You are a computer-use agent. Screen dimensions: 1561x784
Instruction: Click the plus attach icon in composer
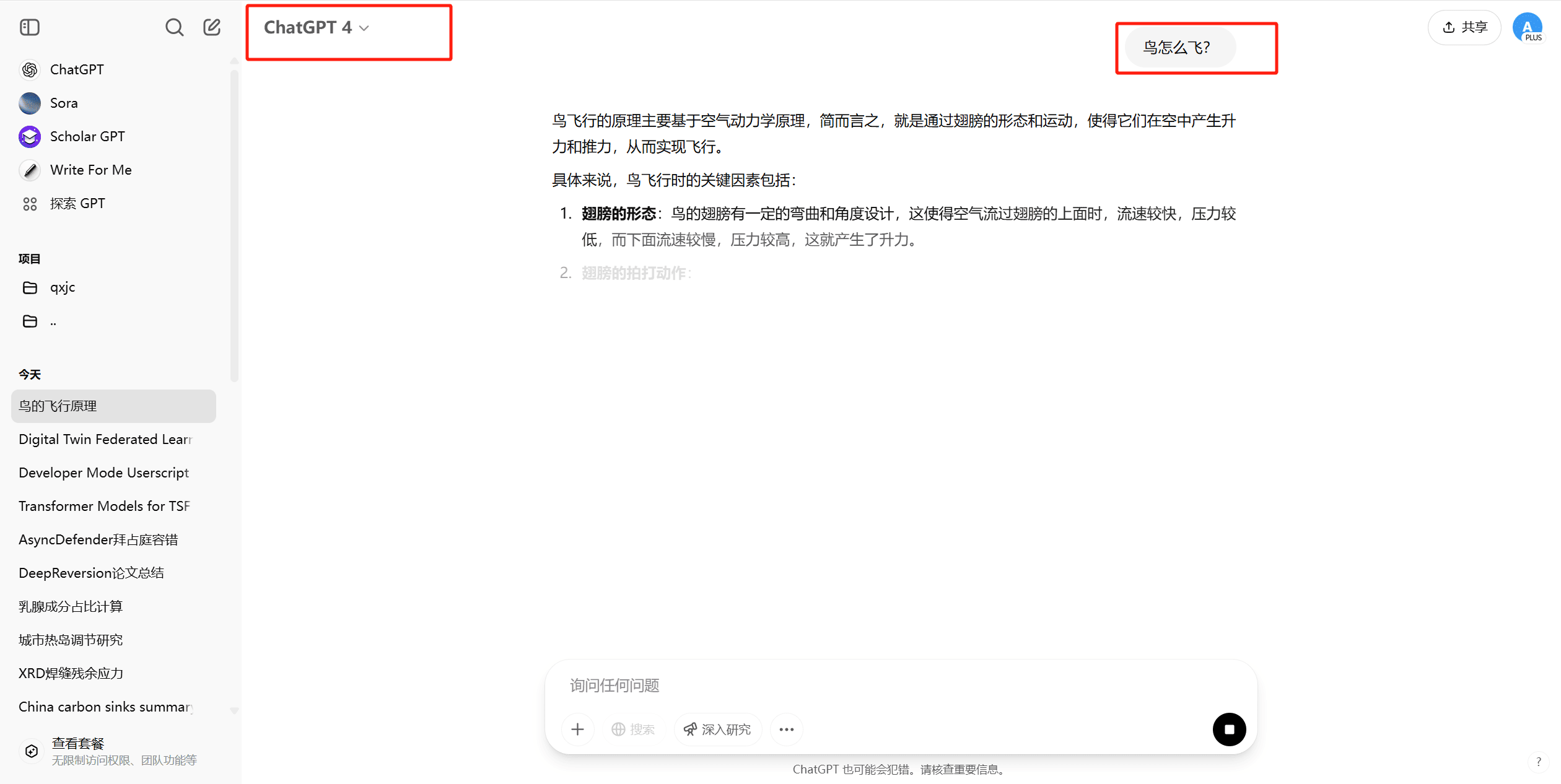coord(577,730)
